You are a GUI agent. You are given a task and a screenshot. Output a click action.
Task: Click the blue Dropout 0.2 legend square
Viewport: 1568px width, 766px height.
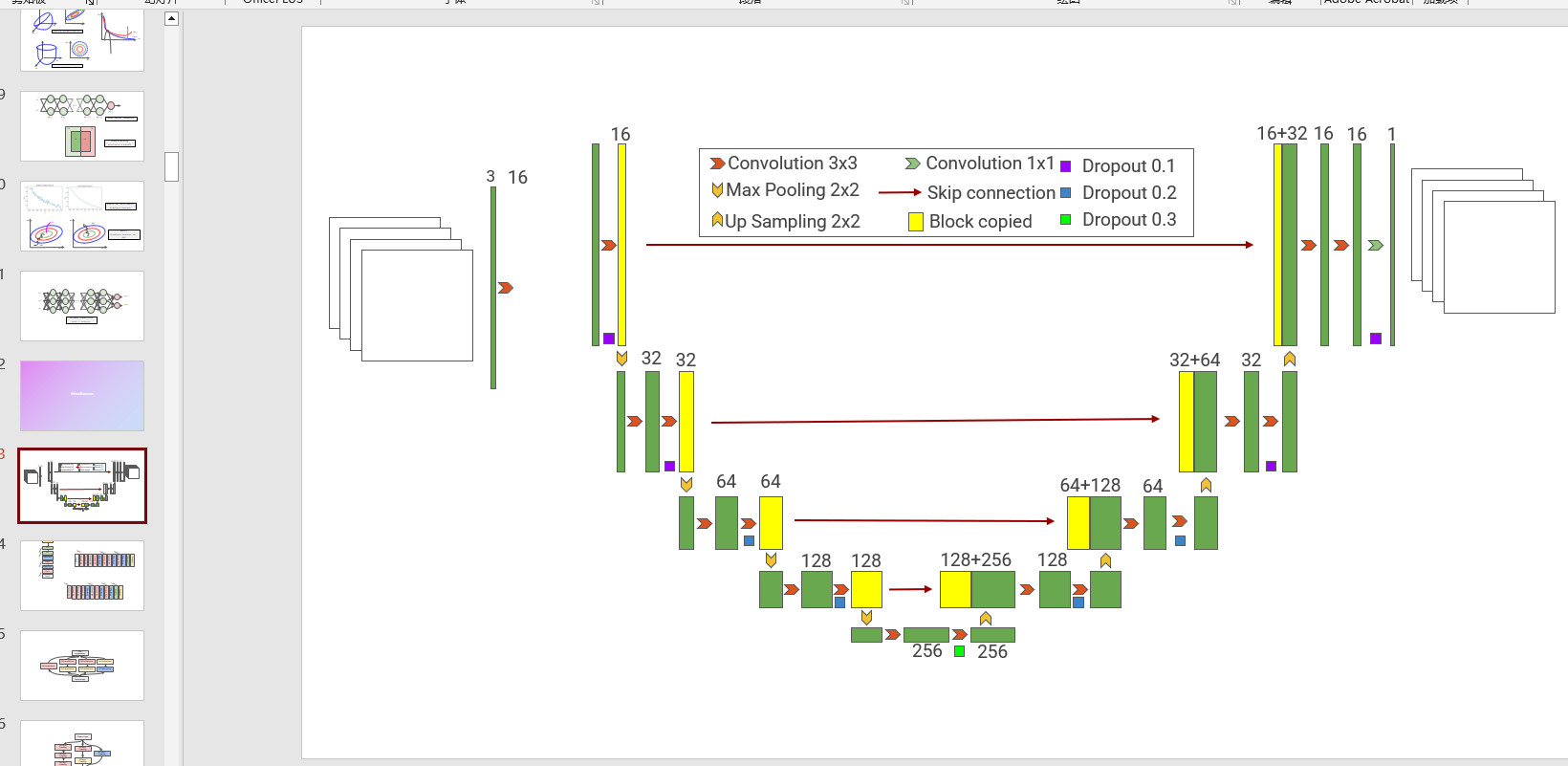[1065, 193]
